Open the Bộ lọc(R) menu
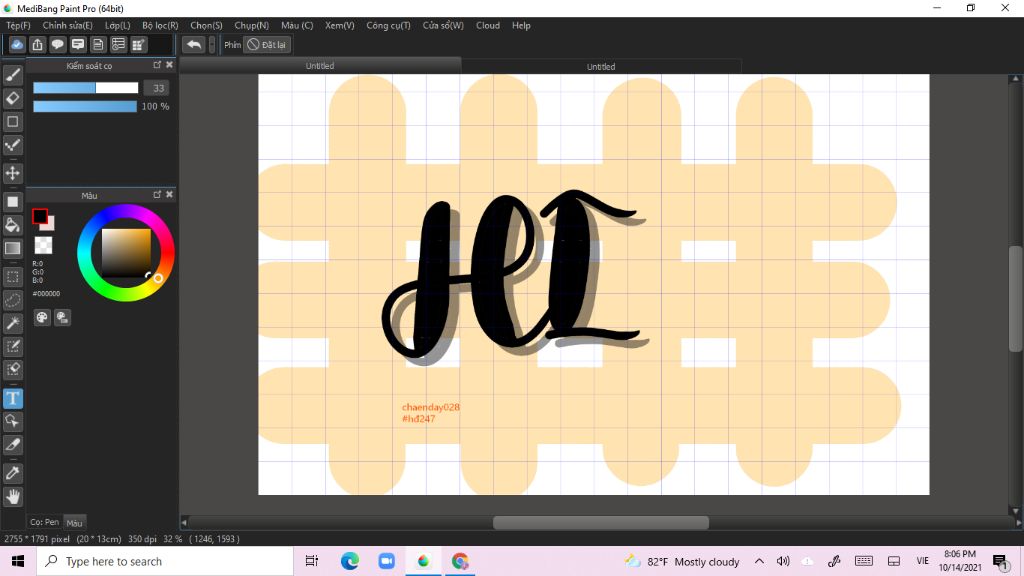 (160, 25)
